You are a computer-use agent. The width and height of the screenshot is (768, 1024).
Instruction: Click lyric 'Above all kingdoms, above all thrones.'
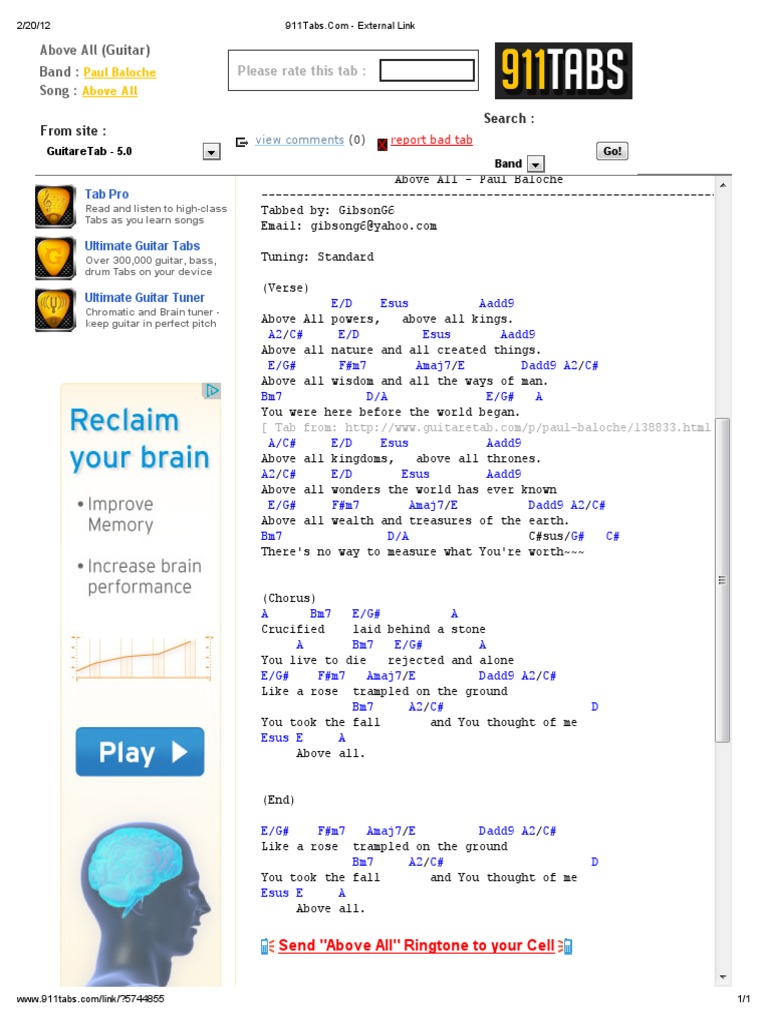(x=401, y=459)
